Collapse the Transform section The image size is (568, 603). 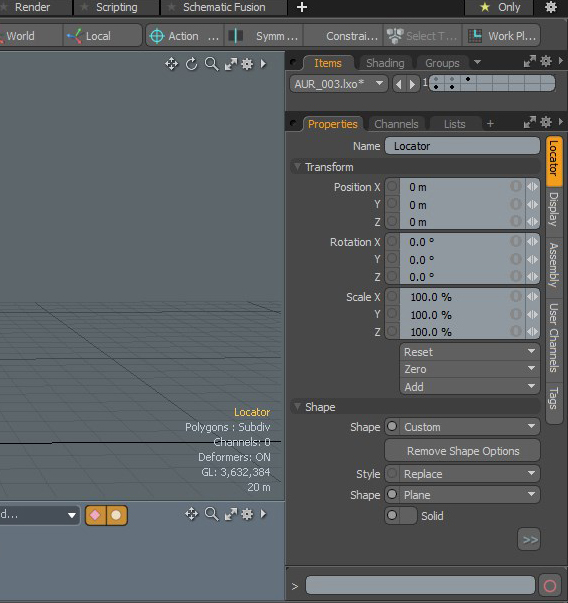tap(297, 167)
